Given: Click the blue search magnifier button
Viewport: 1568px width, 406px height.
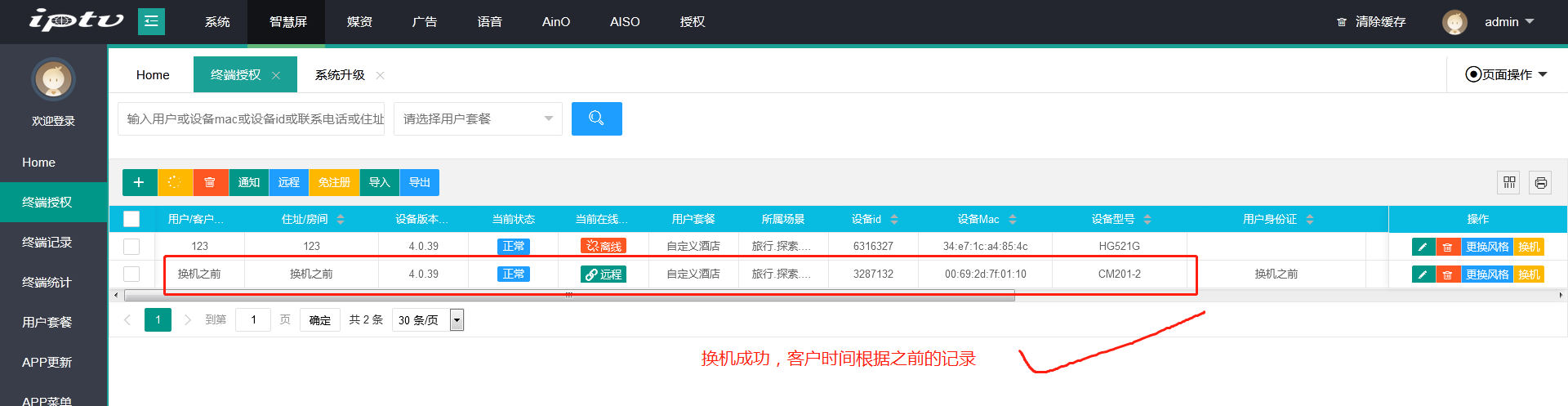Looking at the screenshot, I should (x=596, y=118).
